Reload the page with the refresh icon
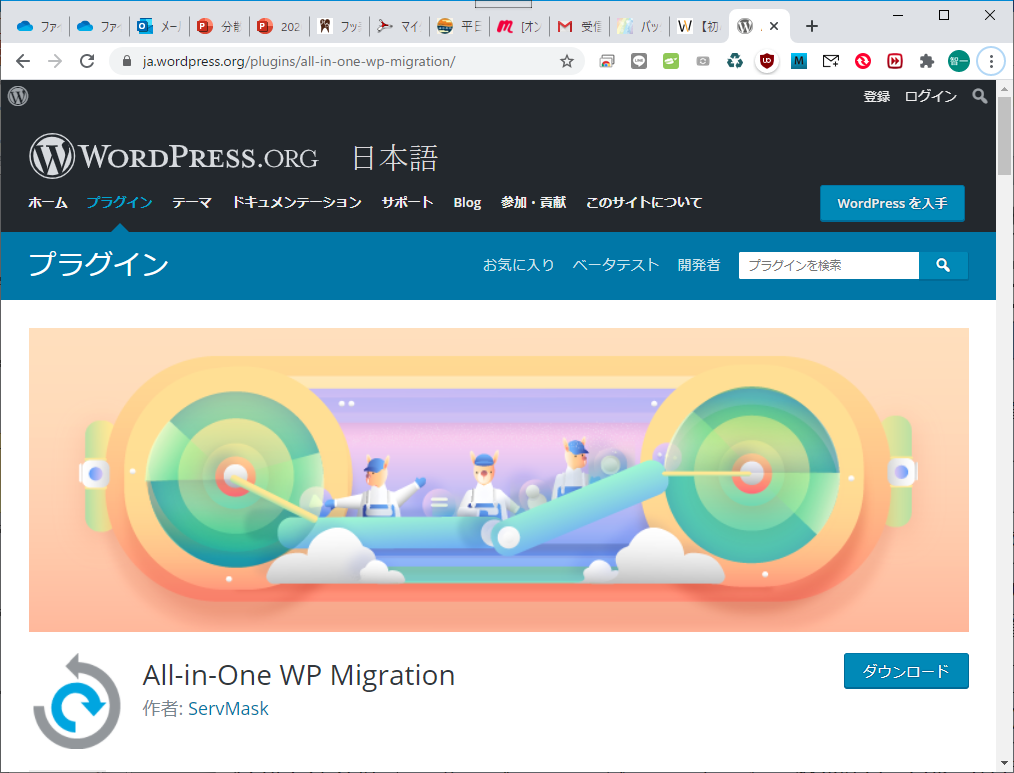Viewport: 1014px width, 773px height. (87, 61)
